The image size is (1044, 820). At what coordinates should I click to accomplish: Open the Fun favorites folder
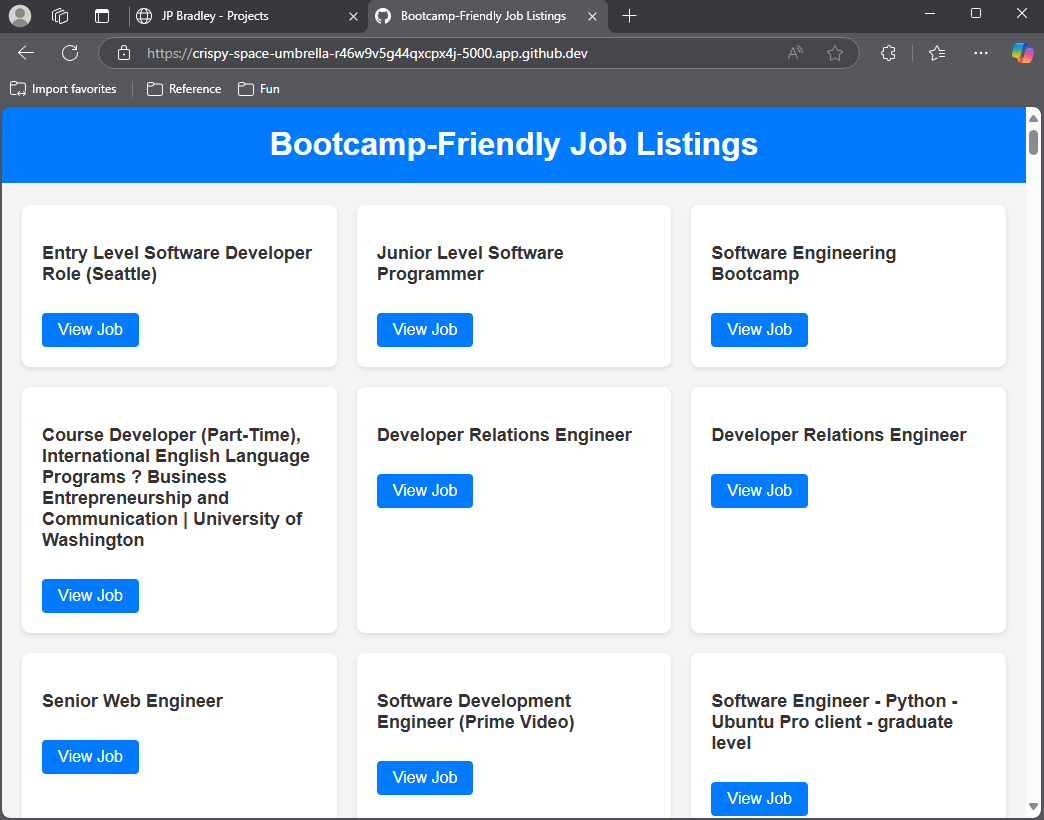click(x=259, y=89)
